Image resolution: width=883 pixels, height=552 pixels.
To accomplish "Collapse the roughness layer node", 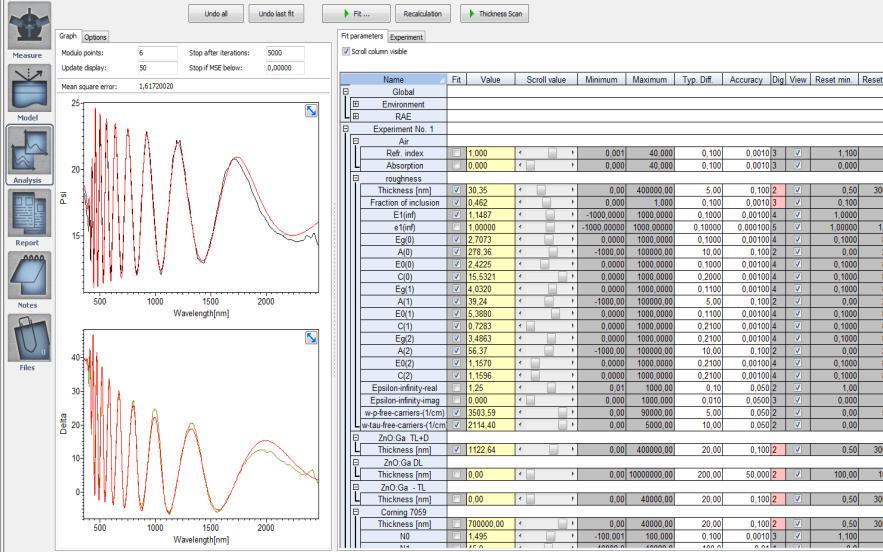I will (x=356, y=178).
